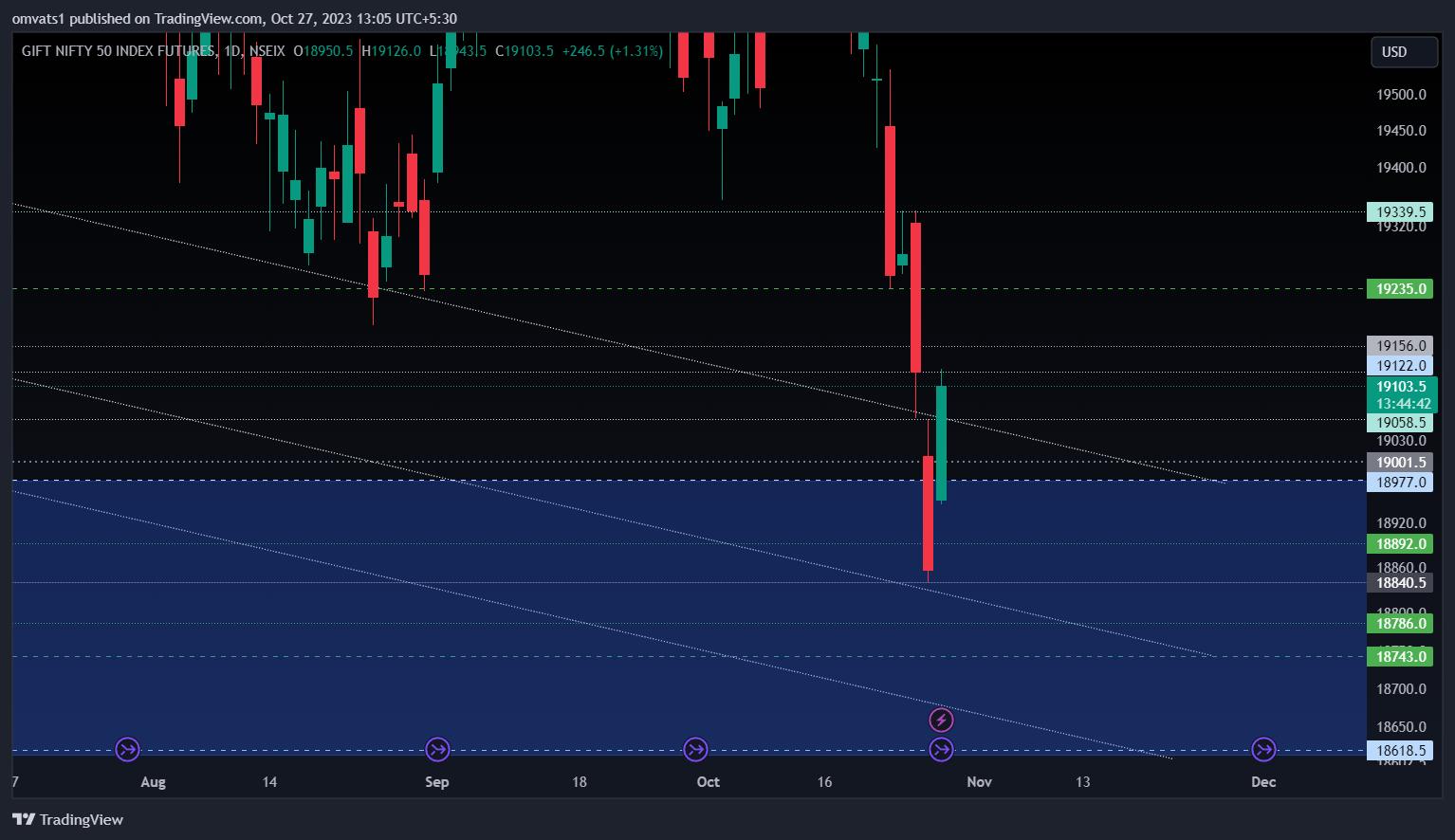Click the Sep label on time axis
Screen dimensions: 1455x840
(437, 782)
